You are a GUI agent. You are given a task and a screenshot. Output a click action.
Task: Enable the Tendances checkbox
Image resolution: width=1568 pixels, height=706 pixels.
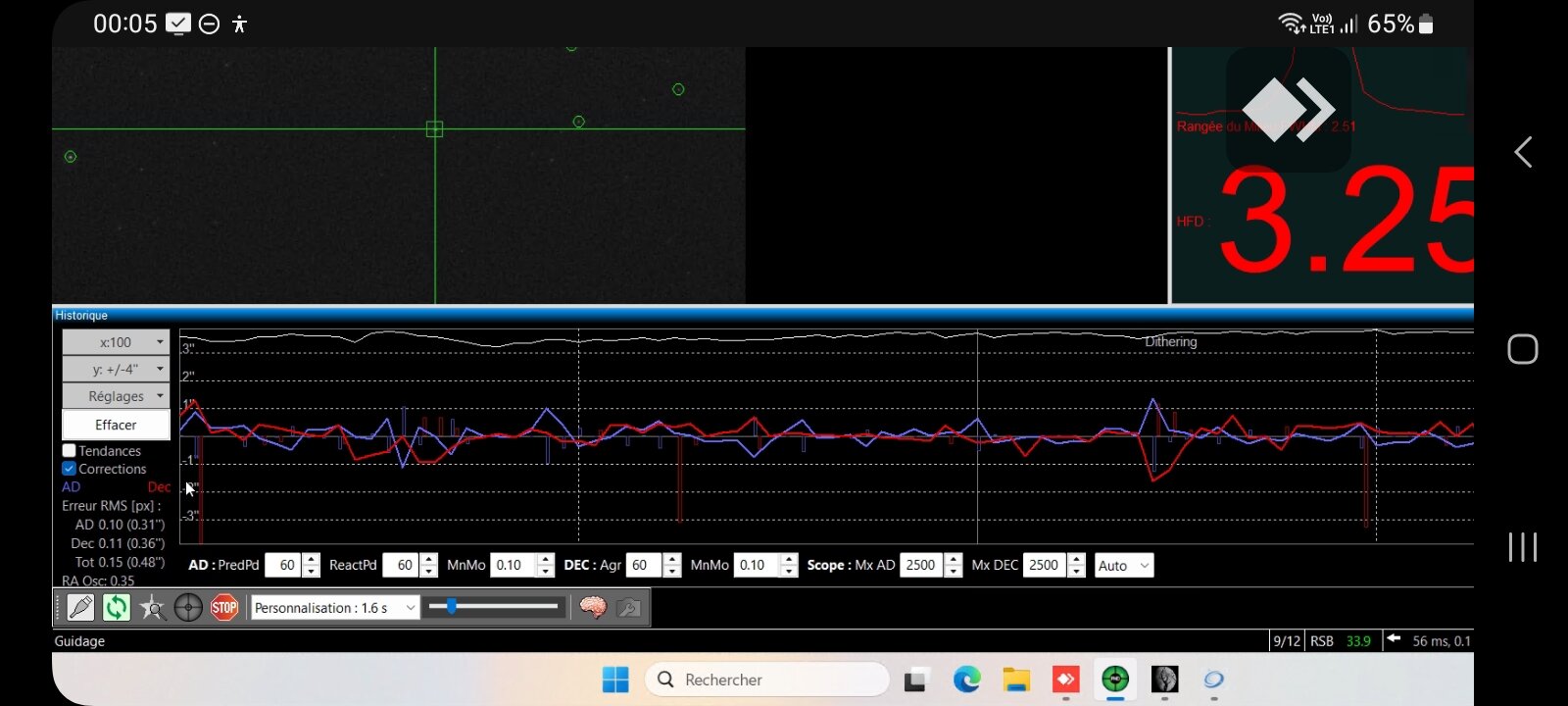(70, 451)
